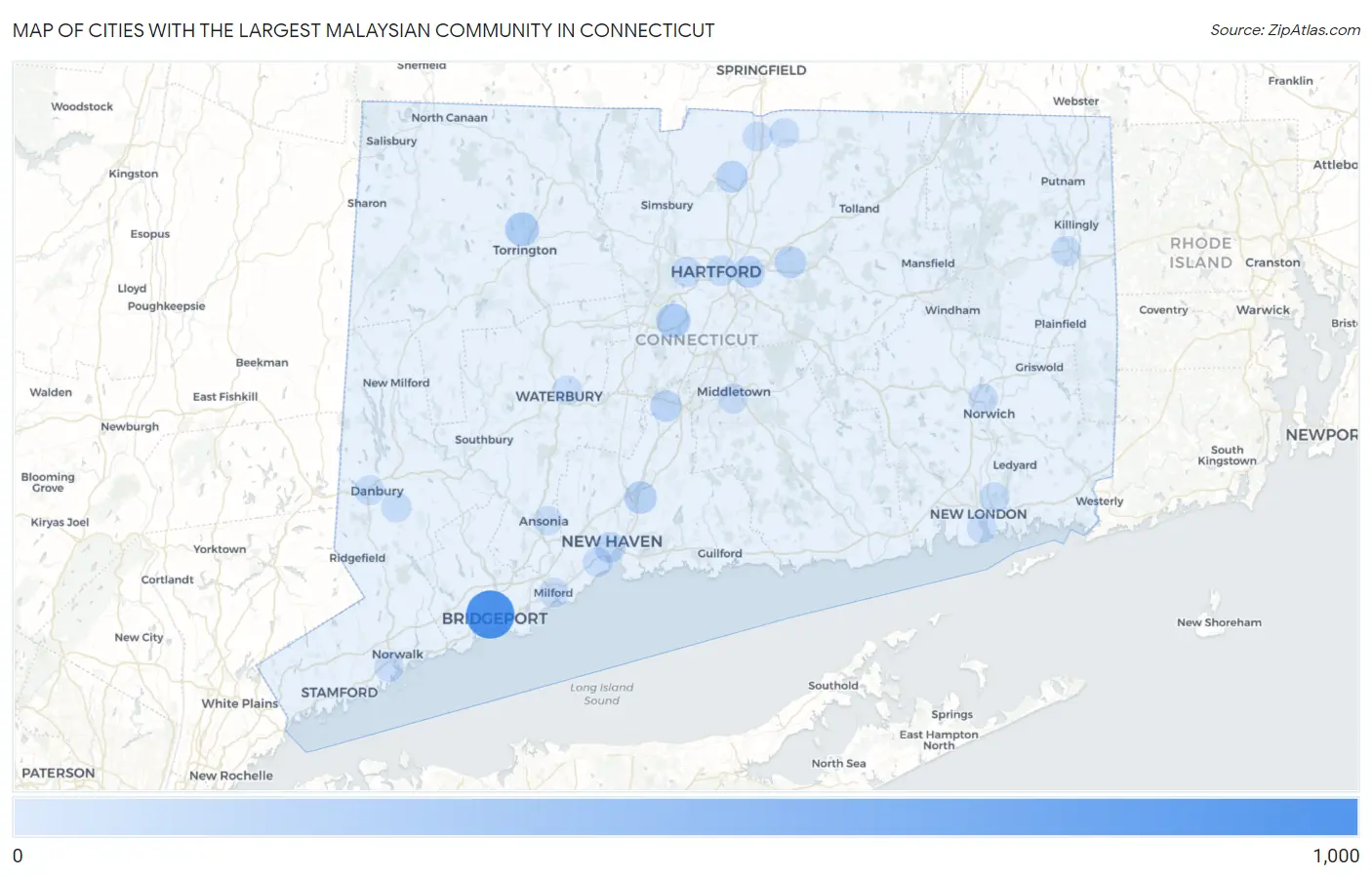Click the PATERSON label
The width and height of the screenshot is (1372, 877).
coord(59,773)
